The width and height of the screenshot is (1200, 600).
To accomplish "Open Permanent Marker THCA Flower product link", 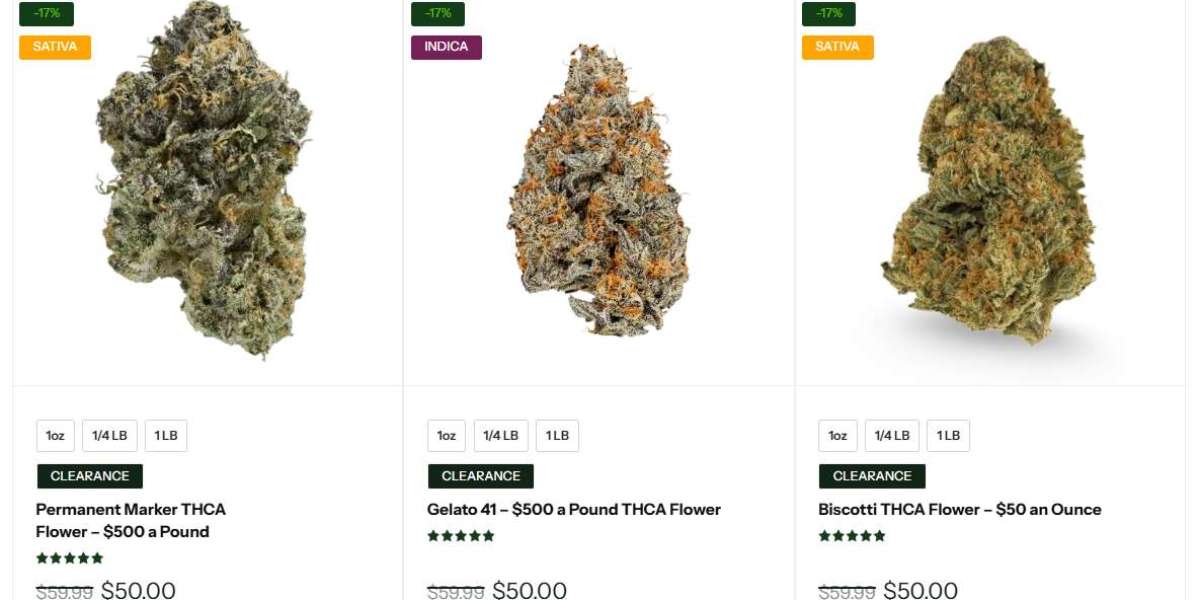I will [131, 520].
